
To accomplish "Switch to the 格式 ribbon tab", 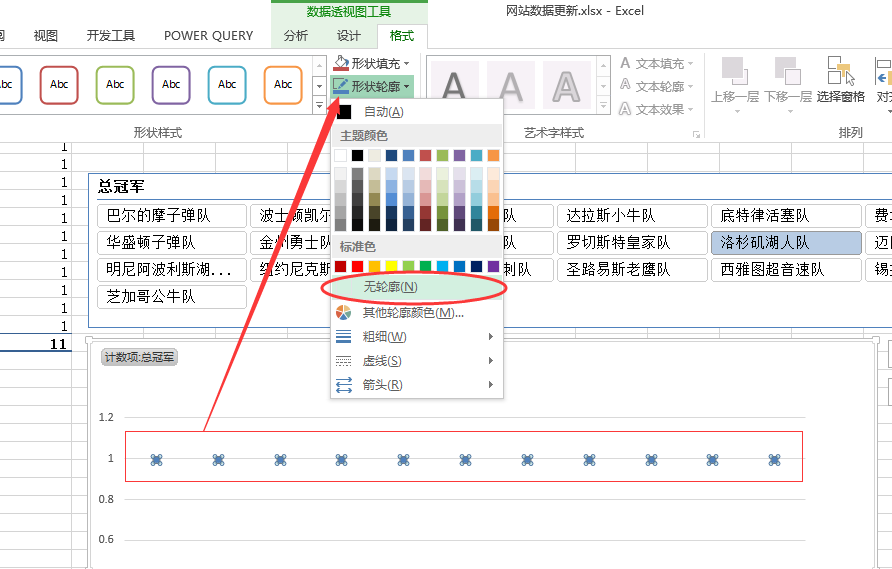I will point(402,36).
